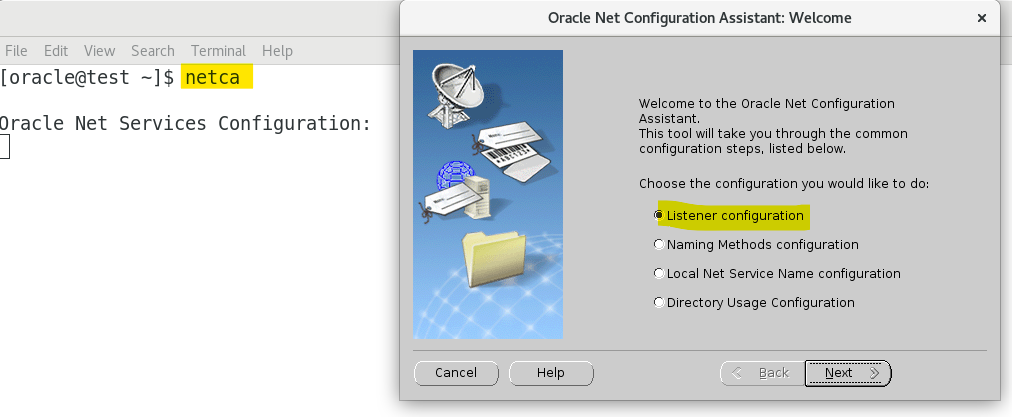Click the [oracle@test ~]$ prompt
Screen dimensions: 1012x417
click(x=87, y=77)
